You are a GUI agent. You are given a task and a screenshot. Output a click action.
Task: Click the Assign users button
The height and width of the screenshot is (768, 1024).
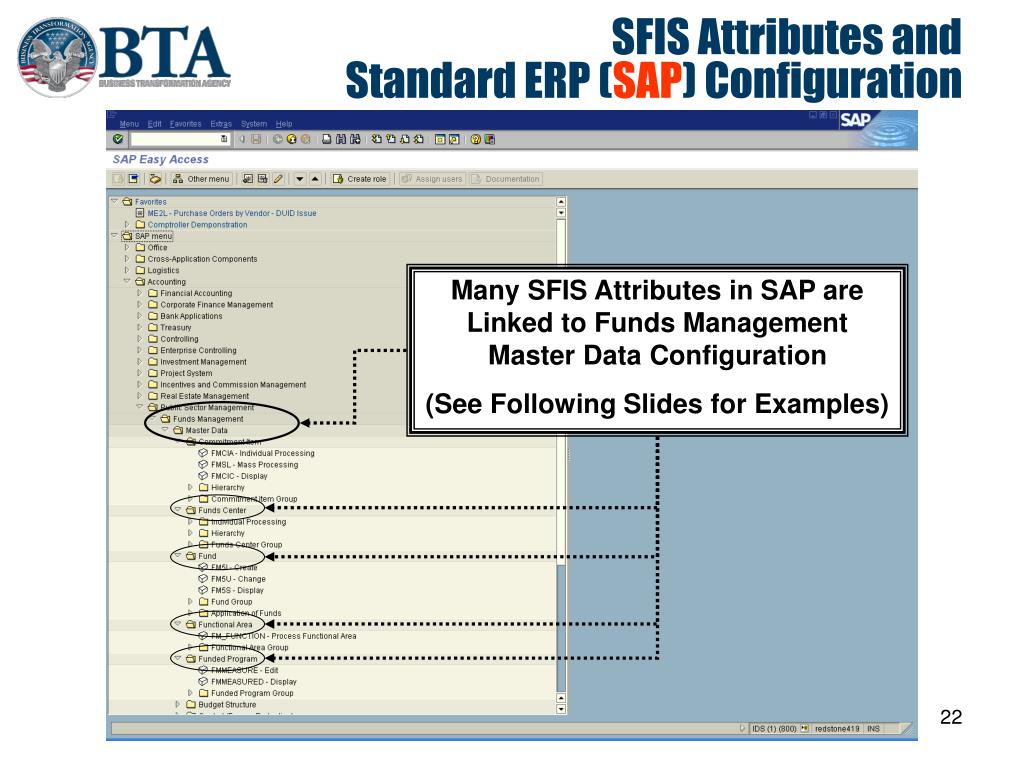click(432, 179)
